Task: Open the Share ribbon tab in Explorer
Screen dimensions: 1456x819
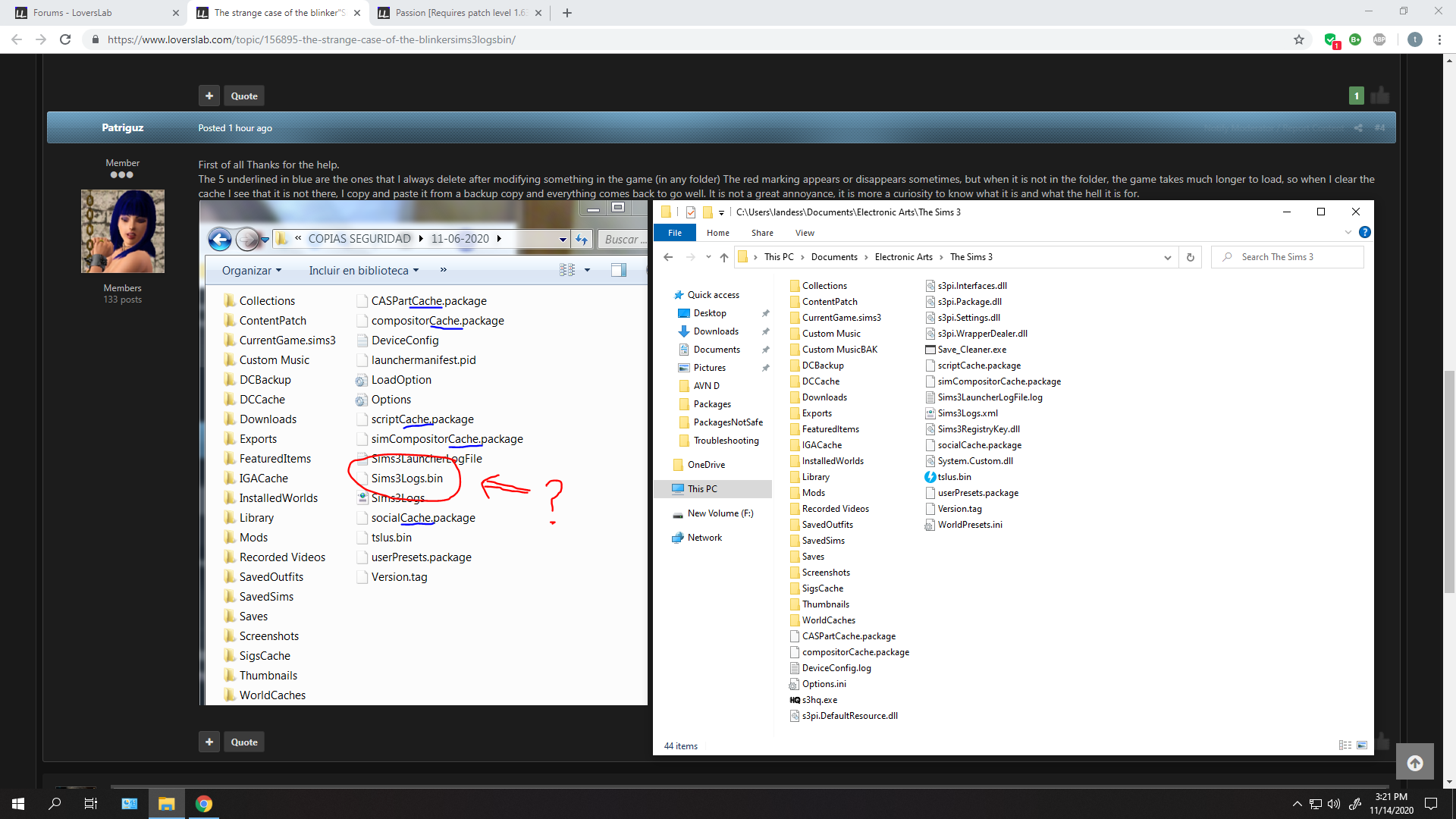Action: [x=762, y=233]
